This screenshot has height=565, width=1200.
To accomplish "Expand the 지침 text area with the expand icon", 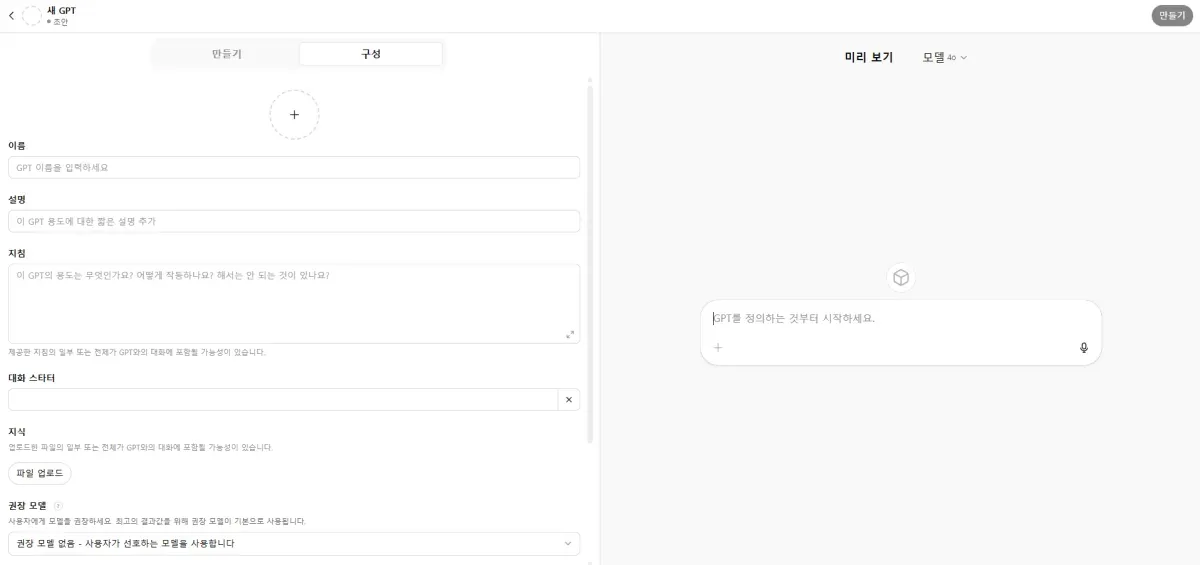I will (x=570, y=334).
